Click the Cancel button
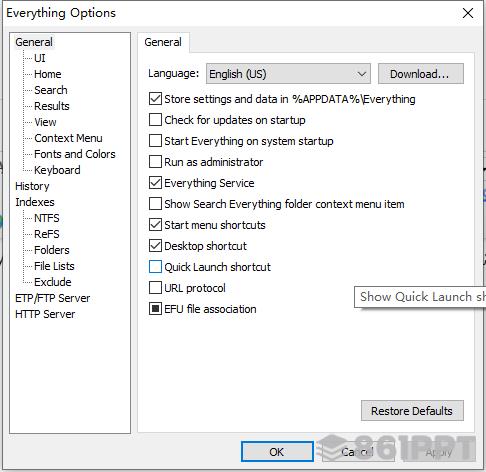The width and height of the screenshot is (486, 472). click(358, 452)
